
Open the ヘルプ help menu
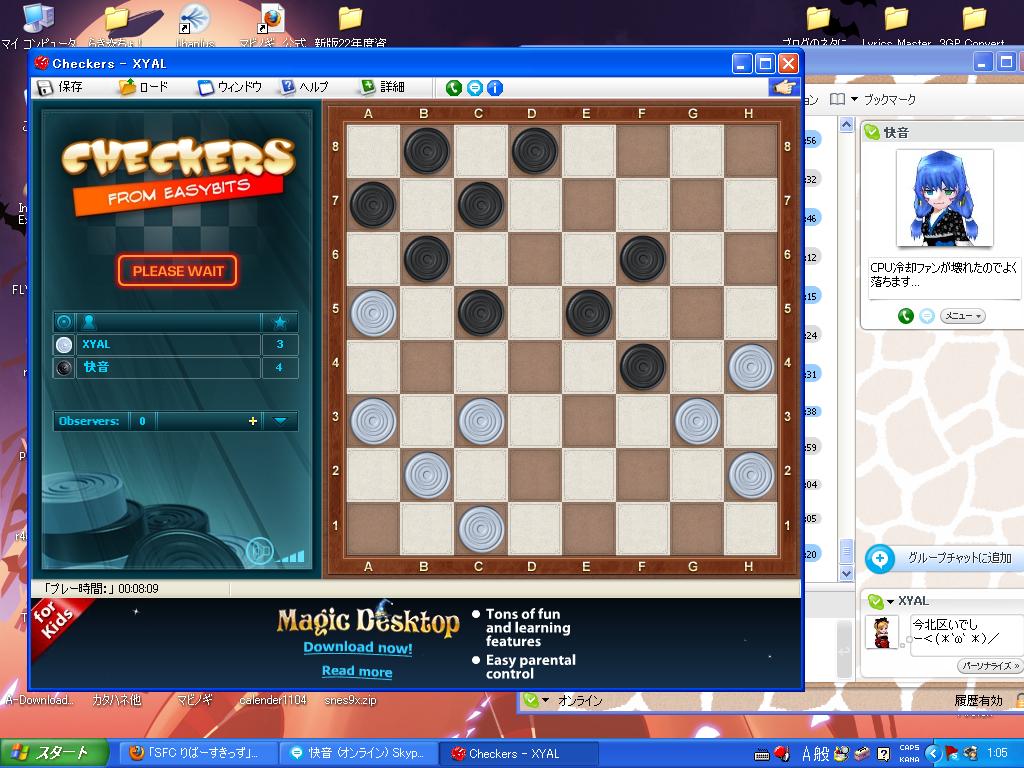[305, 87]
